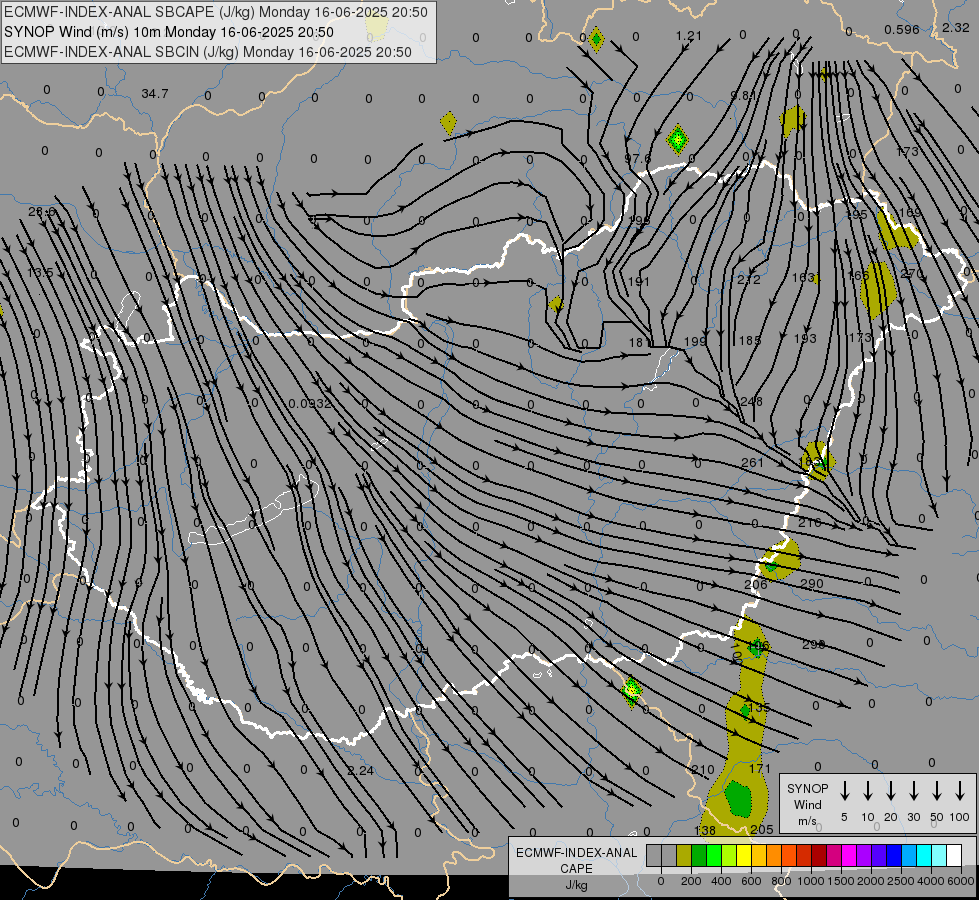The width and height of the screenshot is (979, 900).
Task: Click the map value 171
Action: pos(760,768)
